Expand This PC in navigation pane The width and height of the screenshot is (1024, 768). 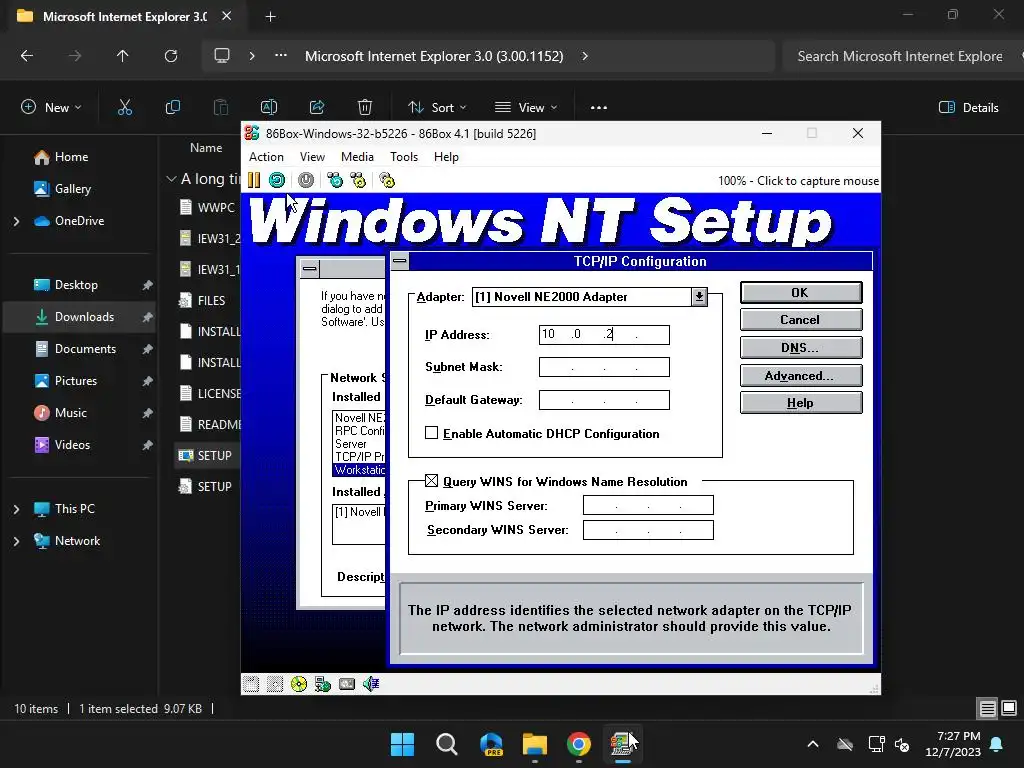coord(16,509)
